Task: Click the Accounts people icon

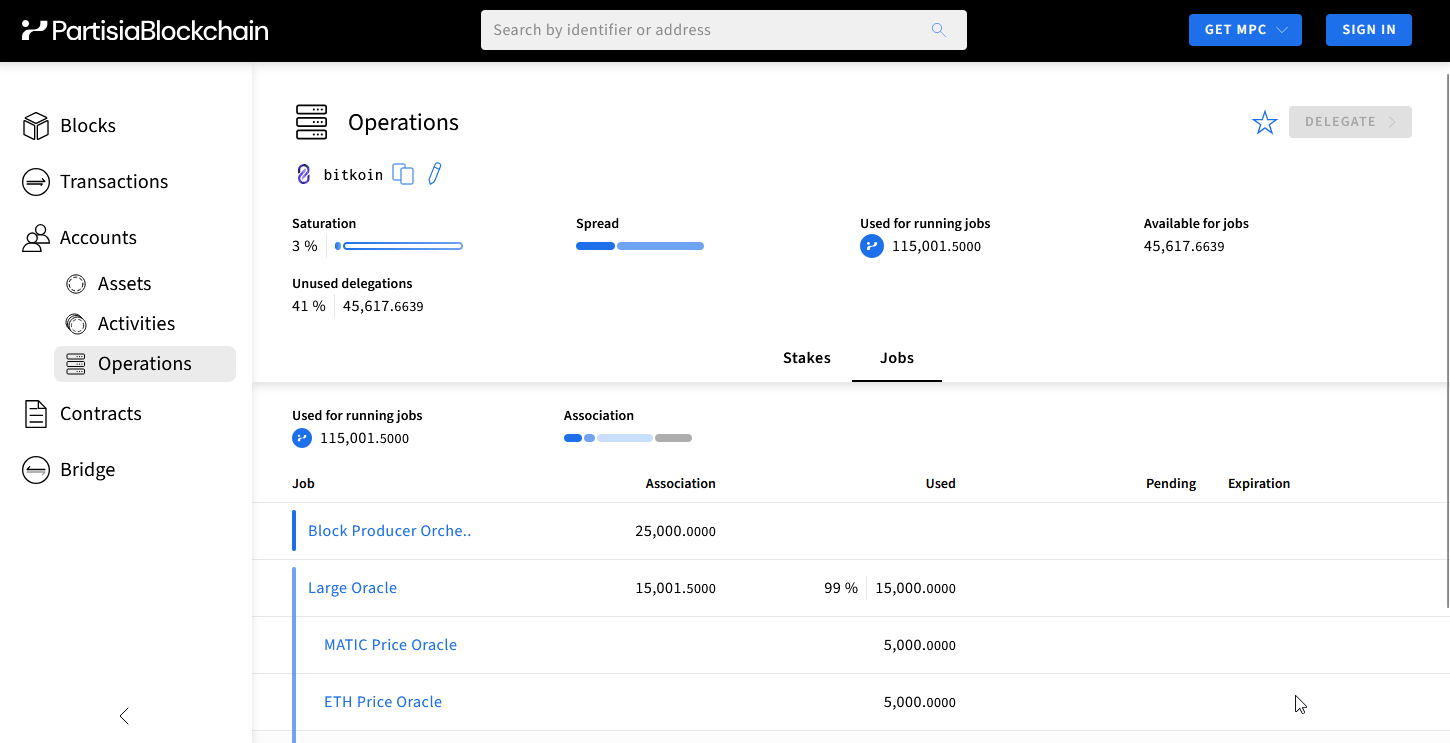Action: click(36, 238)
